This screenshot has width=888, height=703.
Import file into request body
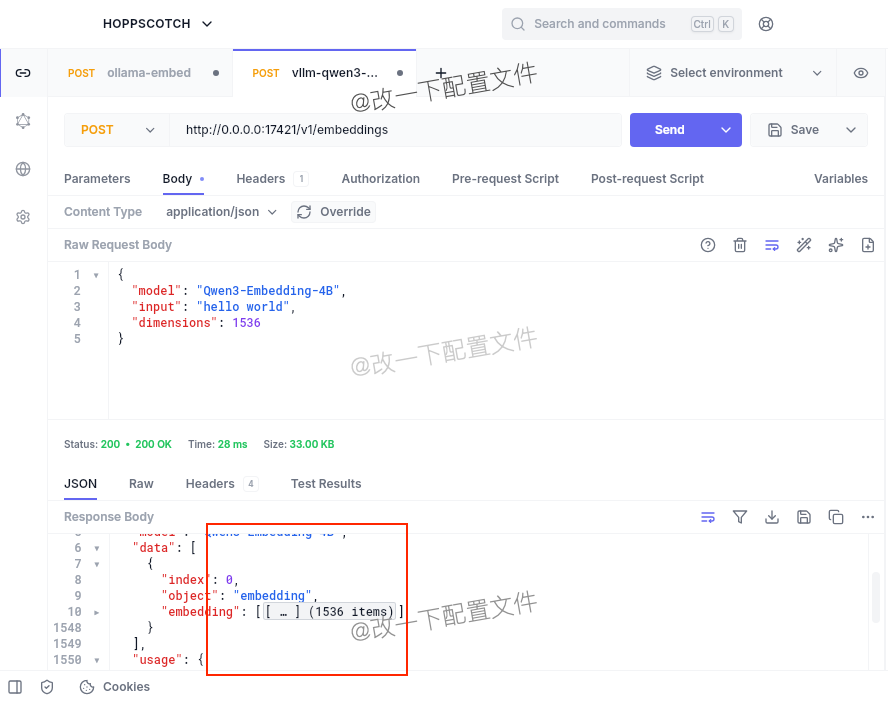(x=868, y=245)
